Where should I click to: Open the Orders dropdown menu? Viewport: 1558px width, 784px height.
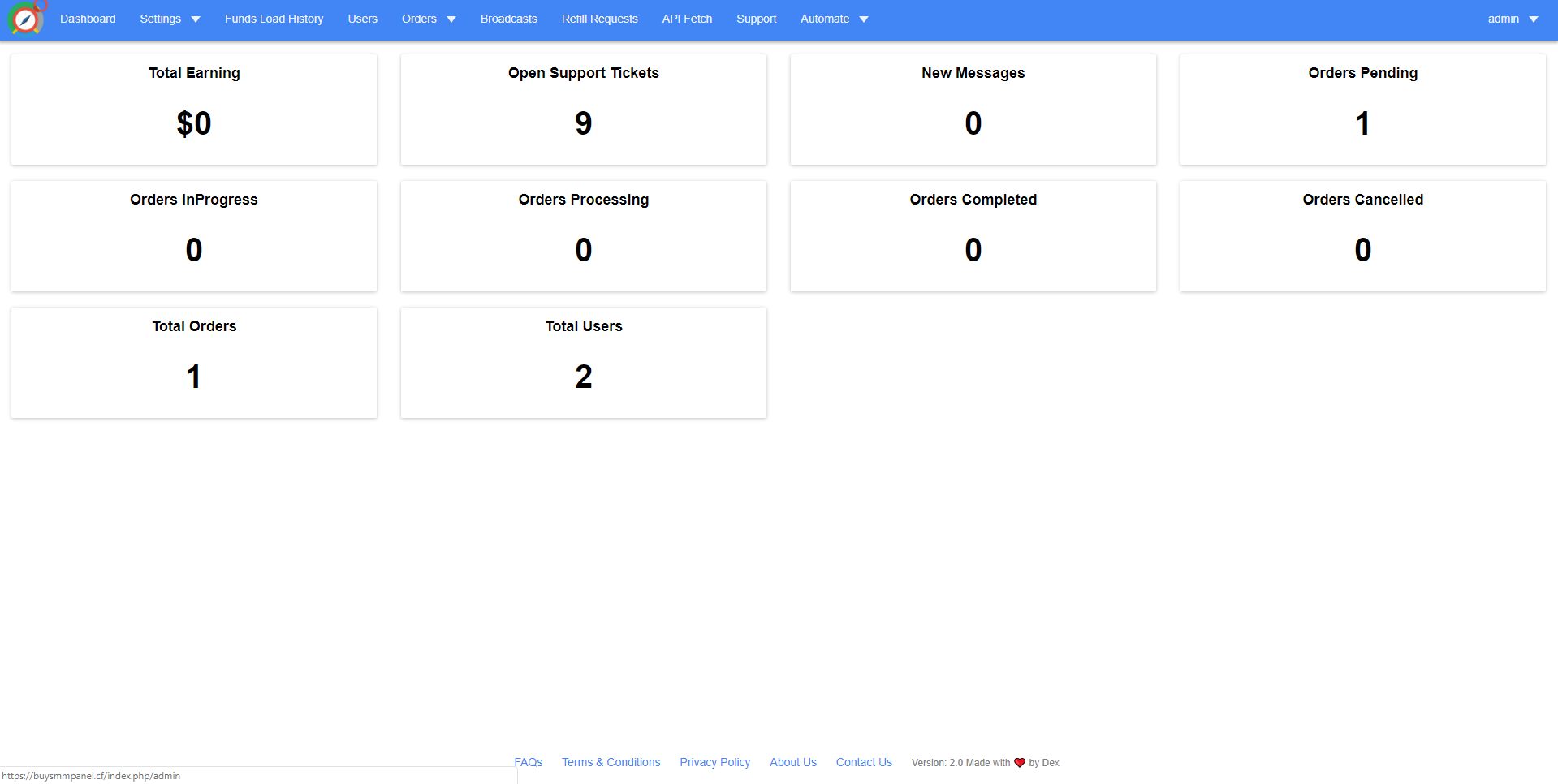428,19
